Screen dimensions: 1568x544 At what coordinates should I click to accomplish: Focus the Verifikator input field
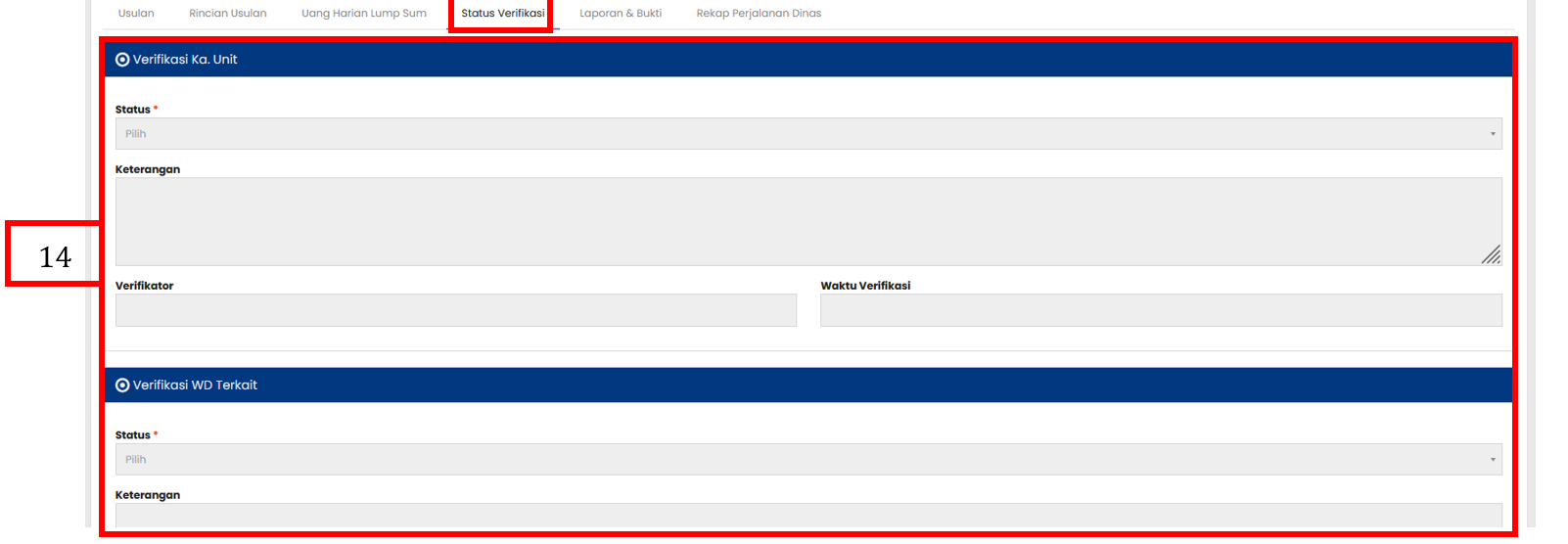click(x=455, y=310)
